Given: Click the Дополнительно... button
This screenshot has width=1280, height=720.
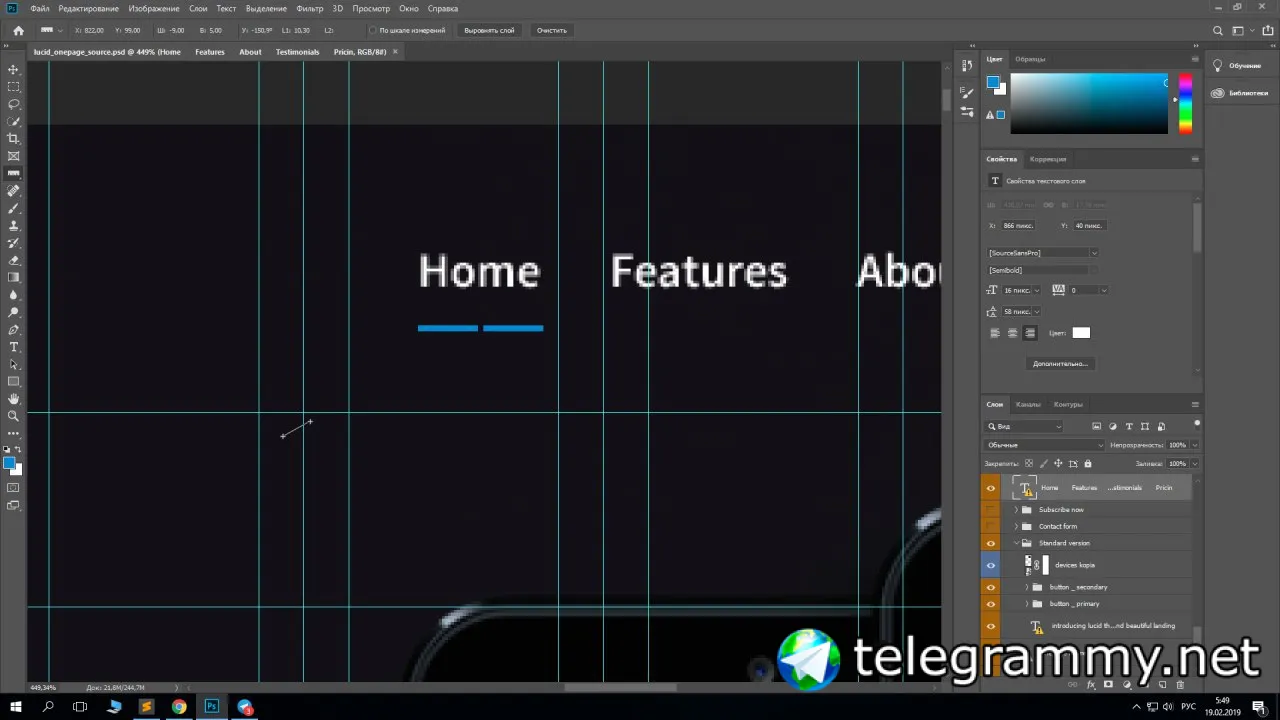Looking at the screenshot, I should pyautogui.click(x=1060, y=364).
